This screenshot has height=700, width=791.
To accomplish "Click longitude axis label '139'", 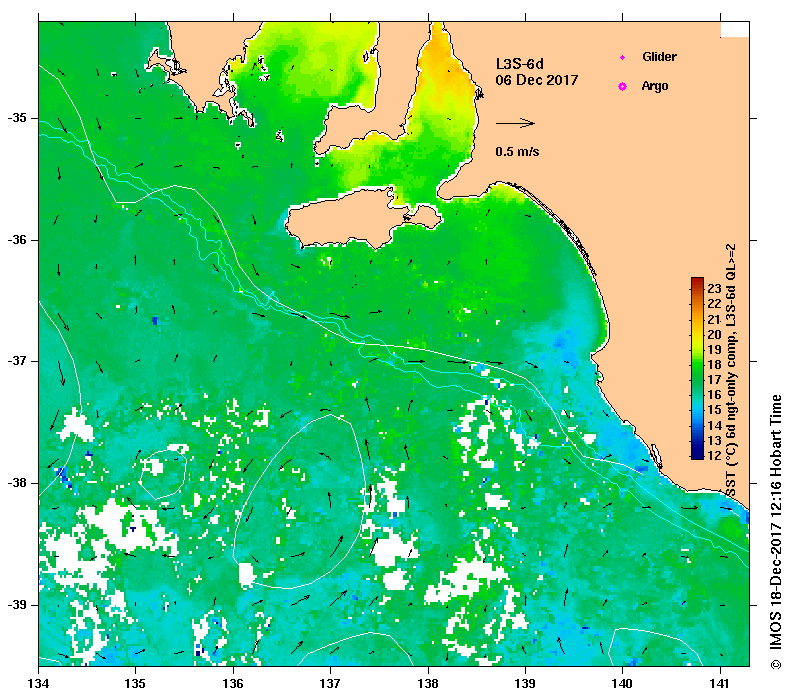I will pyautogui.click(x=526, y=684).
